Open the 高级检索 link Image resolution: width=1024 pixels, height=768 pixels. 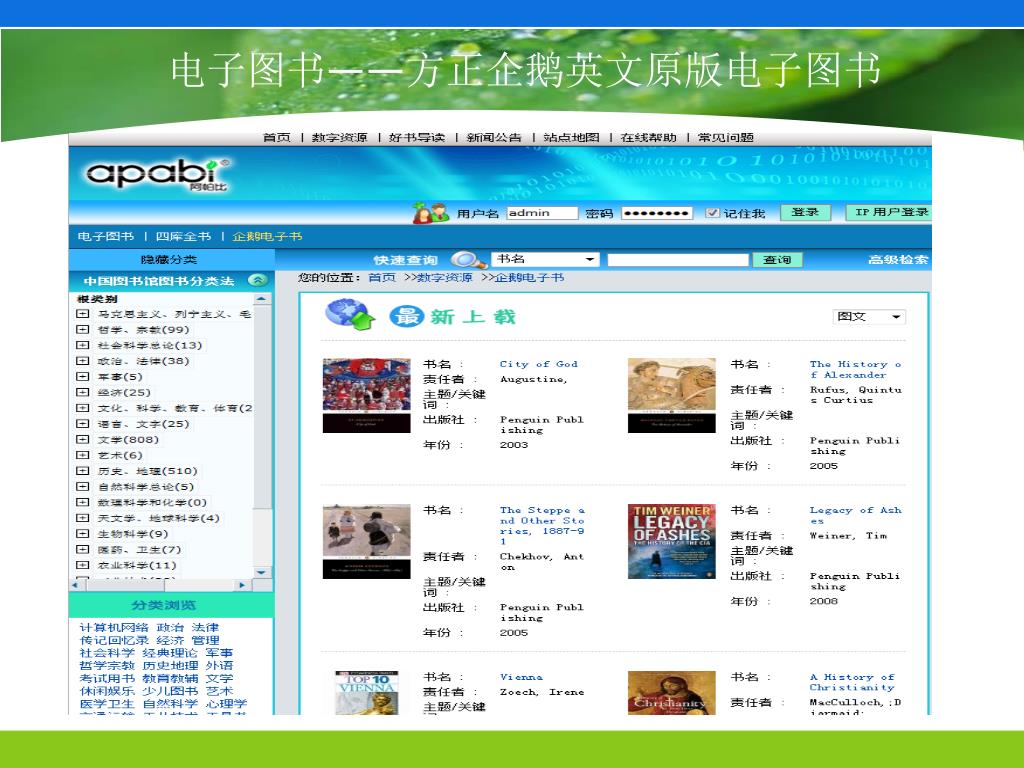coord(897,259)
